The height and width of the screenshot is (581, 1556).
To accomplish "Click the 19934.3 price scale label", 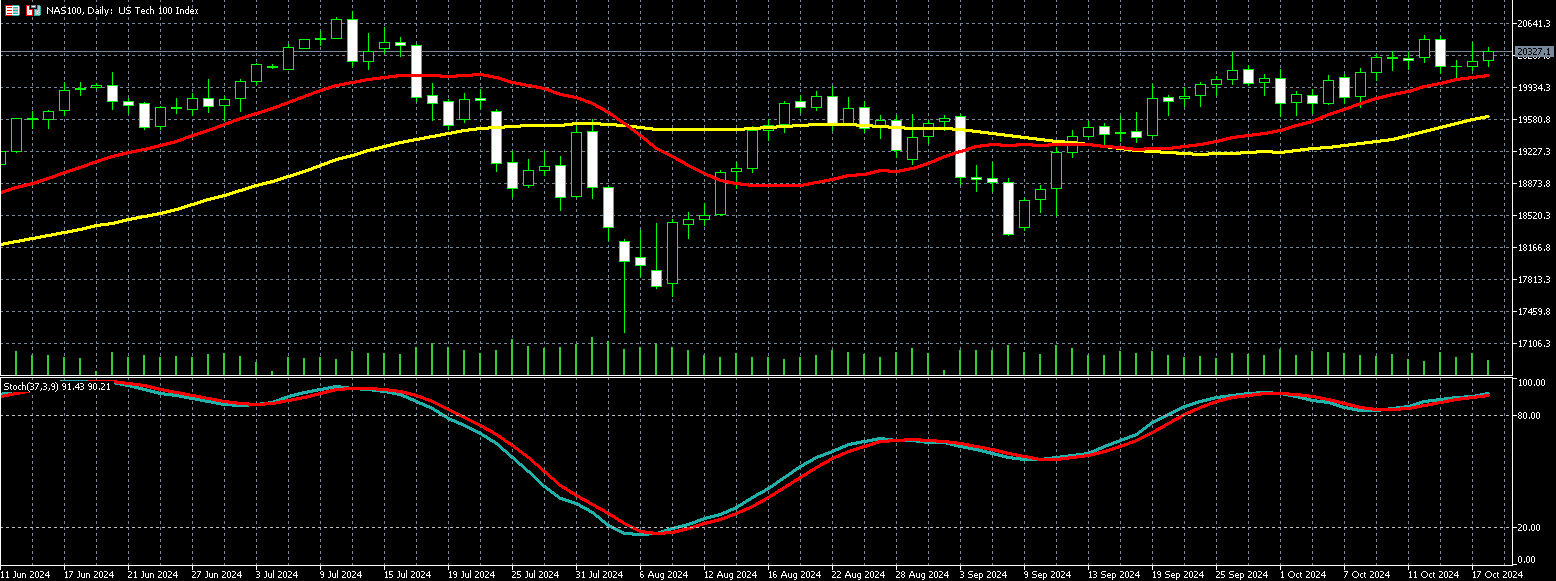I will (1534, 88).
